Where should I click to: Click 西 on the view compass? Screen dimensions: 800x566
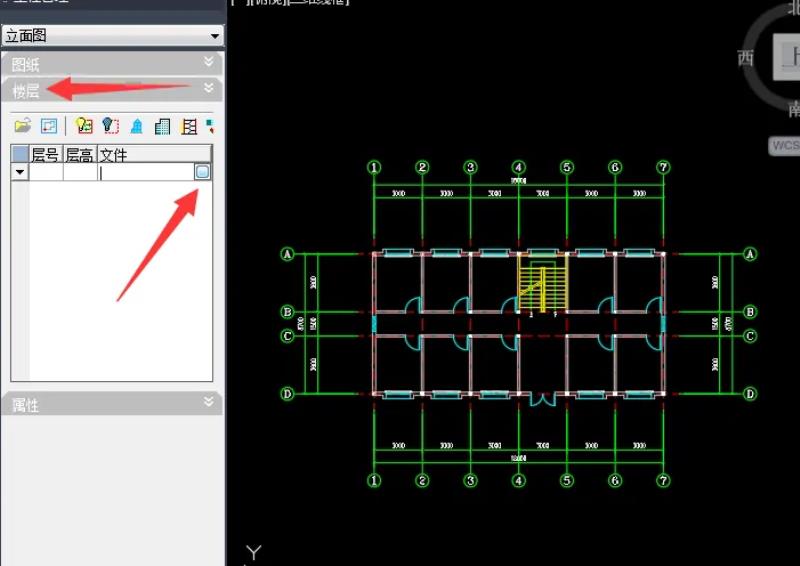(x=745, y=58)
